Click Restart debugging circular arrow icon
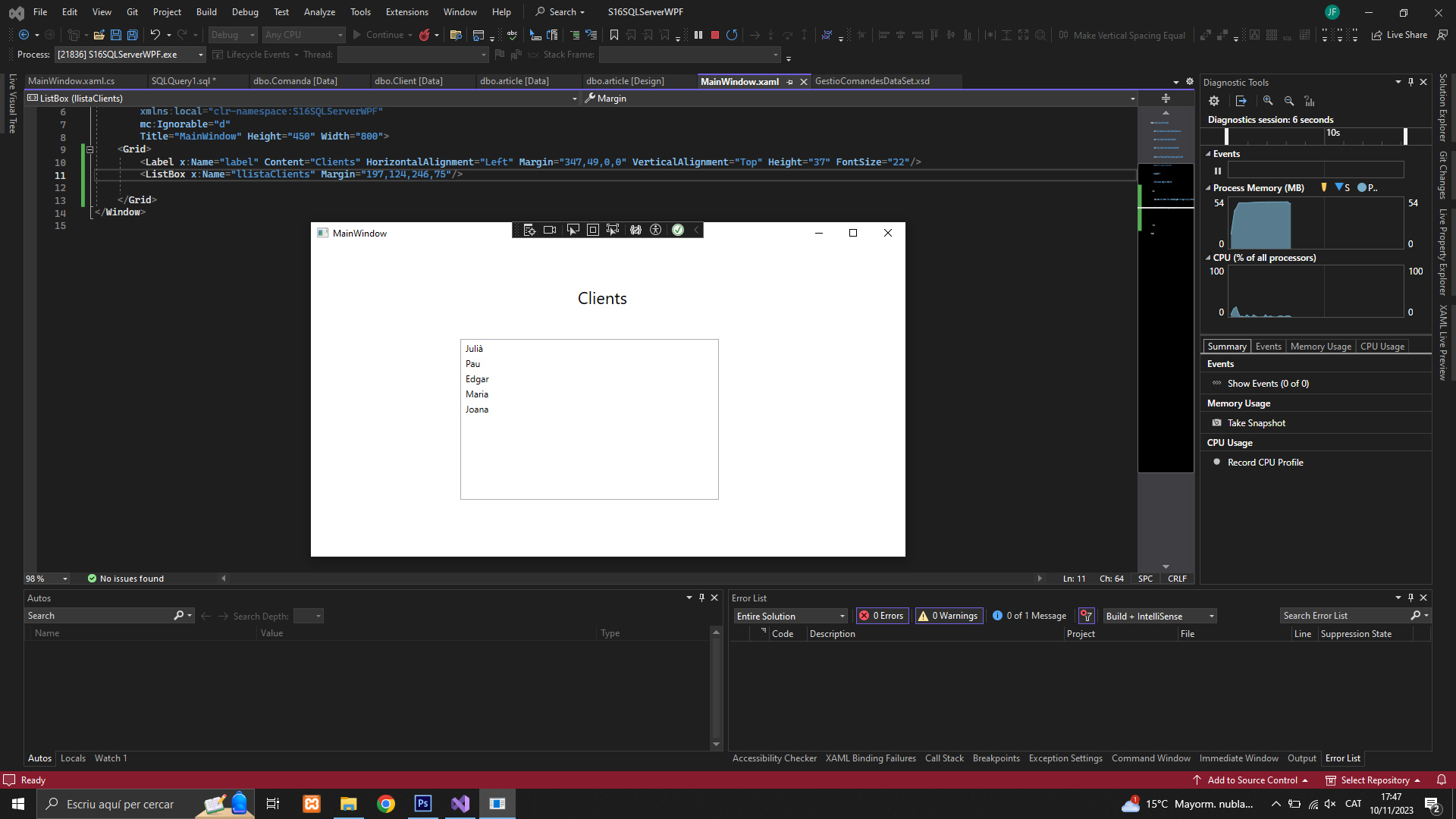 coord(732,35)
